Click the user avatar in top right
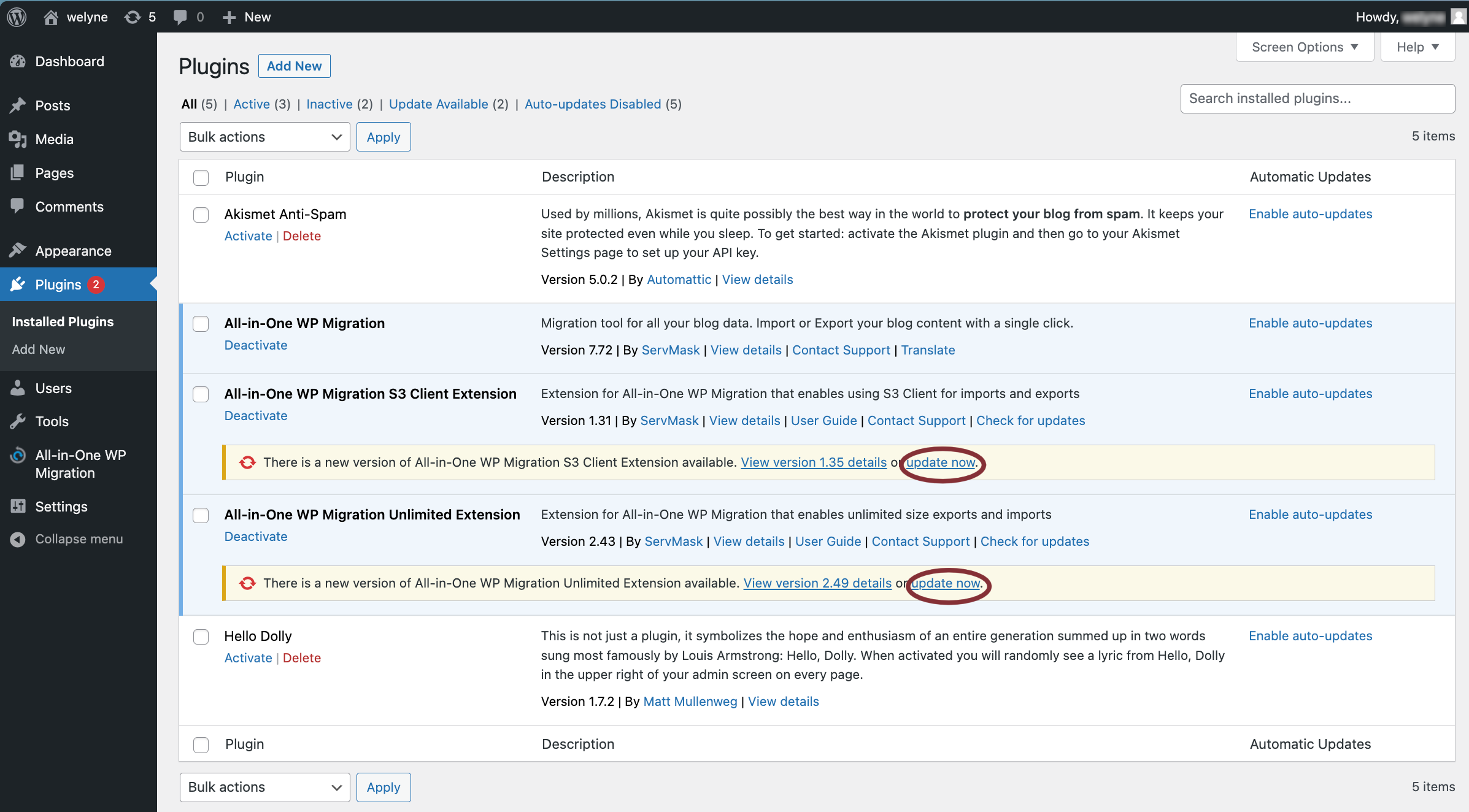The image size is (1469, 812). coord(1458,17)
